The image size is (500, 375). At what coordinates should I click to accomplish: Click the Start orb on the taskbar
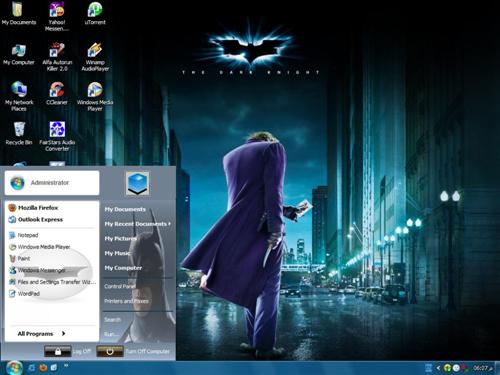[13, 368]
